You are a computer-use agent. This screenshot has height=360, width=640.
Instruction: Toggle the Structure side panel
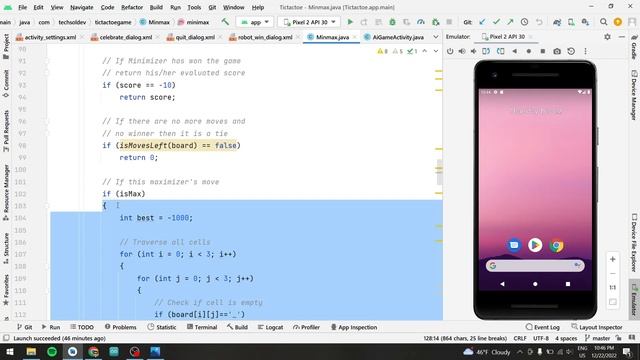[6, 248]
